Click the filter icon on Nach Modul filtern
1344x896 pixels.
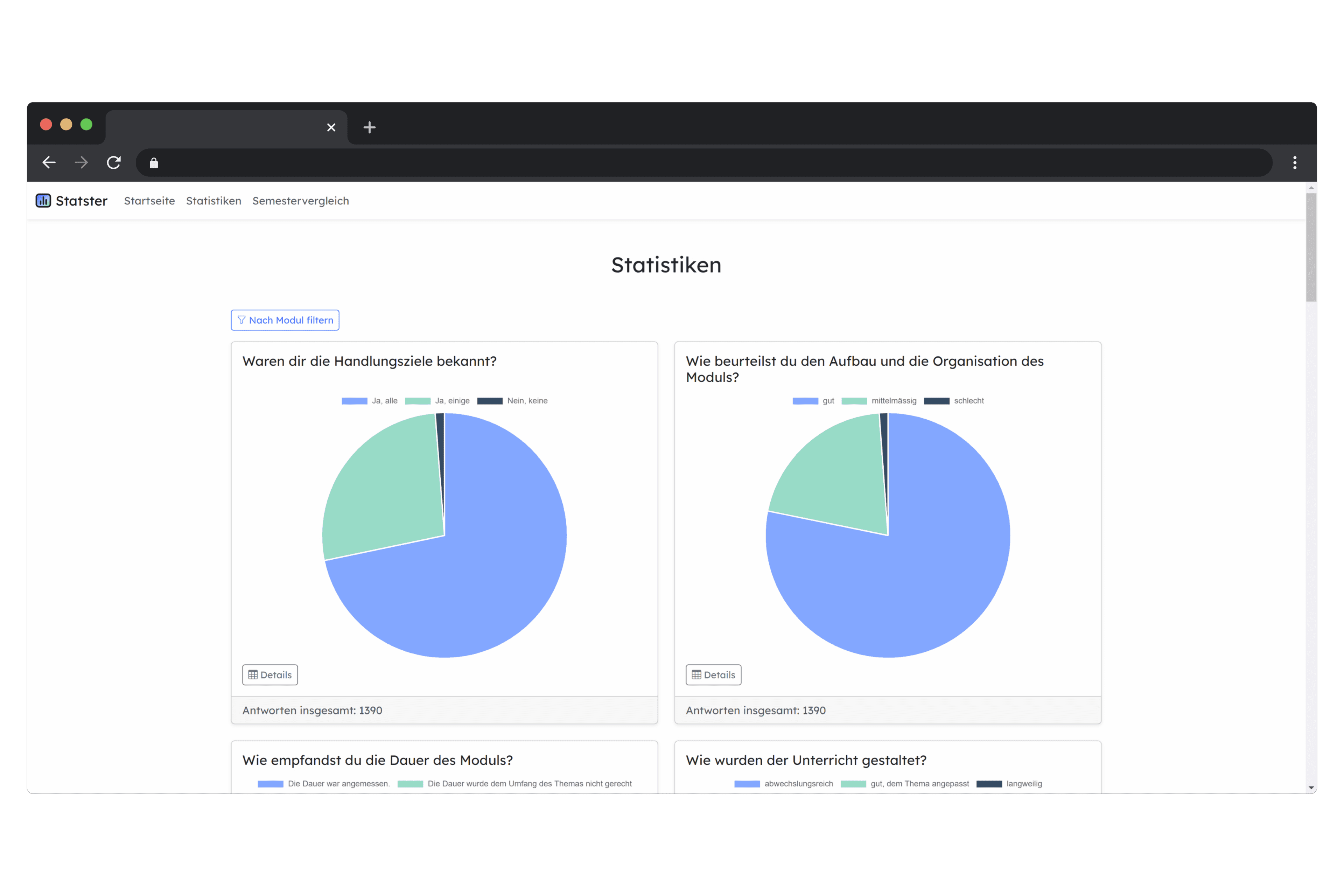(242, 320)
